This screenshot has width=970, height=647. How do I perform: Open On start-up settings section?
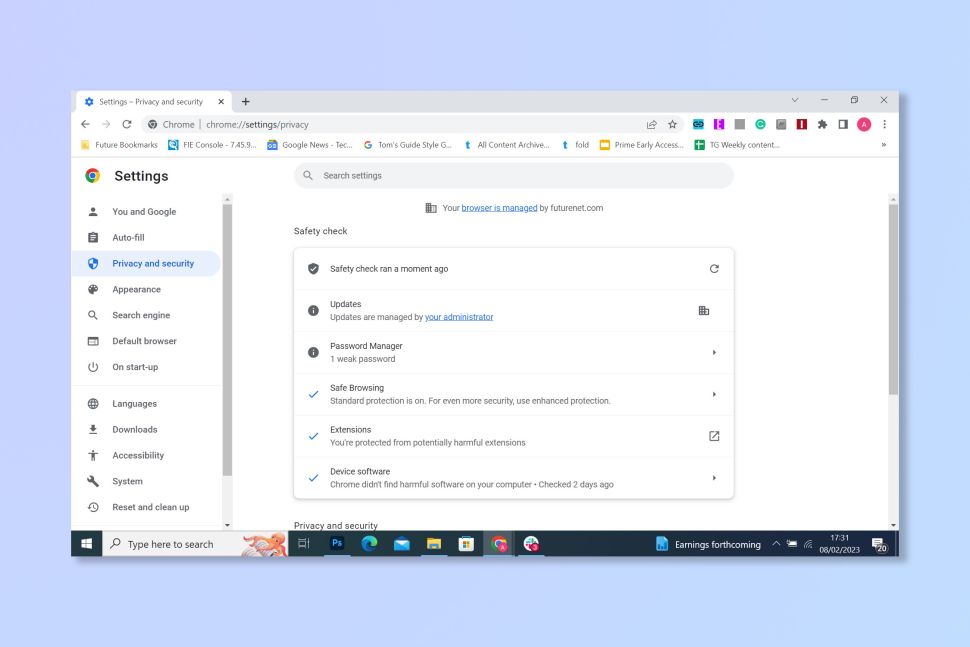coord(147,367)
